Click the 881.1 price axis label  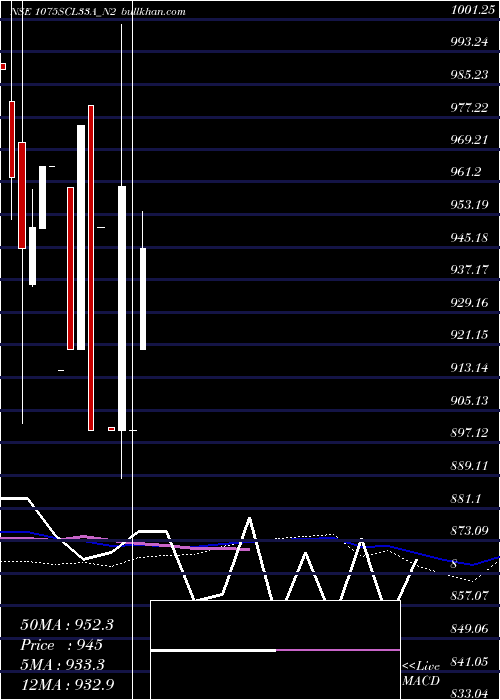(466, 498)
